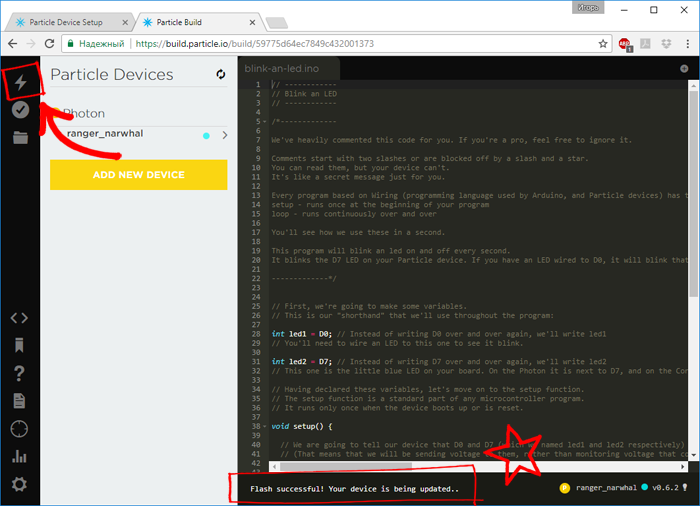Open the Chrome three-dot menu

[688, 44]
